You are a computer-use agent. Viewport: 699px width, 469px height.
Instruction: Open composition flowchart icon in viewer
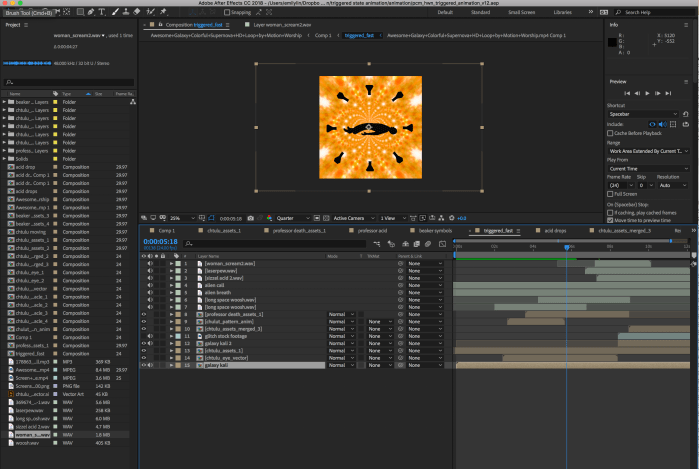[x=441, y=218]
